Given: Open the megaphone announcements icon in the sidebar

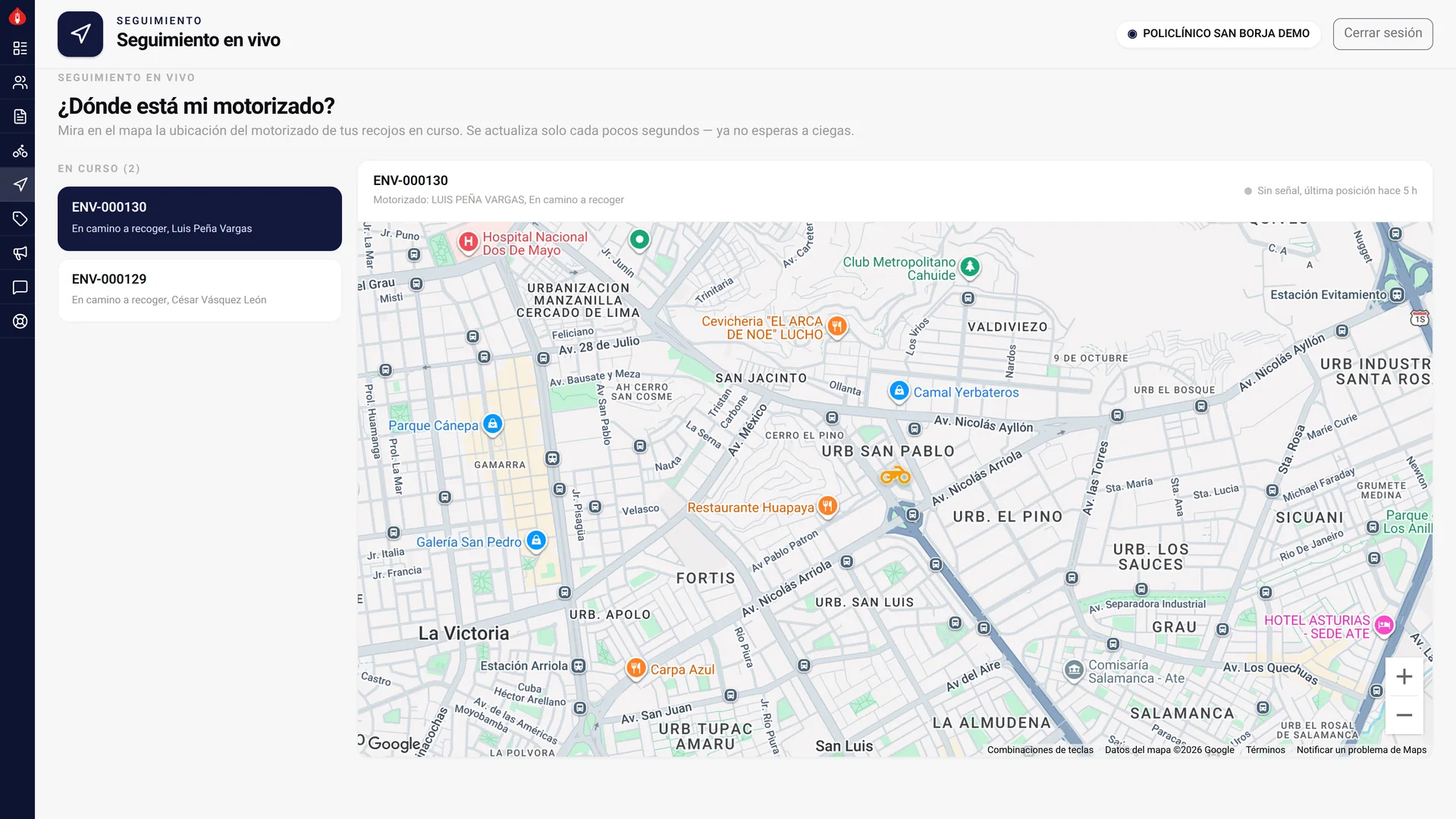Looking at the screenshot, I should 20,253.
